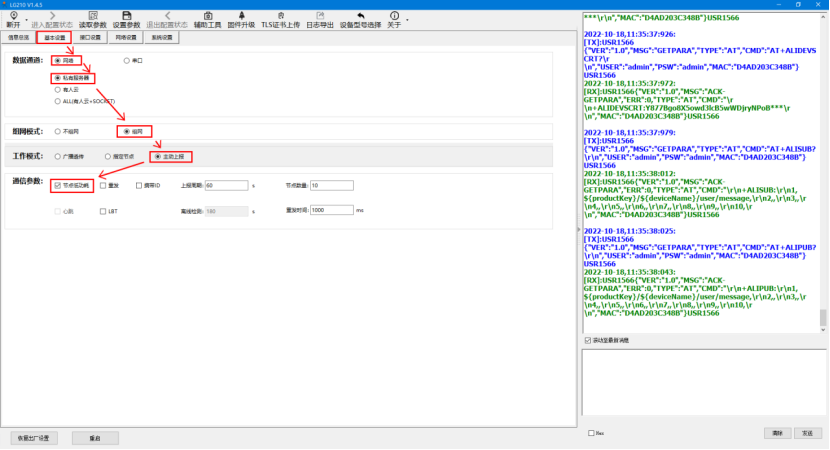Image resolution: width=830 pixels, height=450 pixels.
Task: Open 辅助工具 (auxiliary tools) from the toolbar
Action: tap(207, 17)
